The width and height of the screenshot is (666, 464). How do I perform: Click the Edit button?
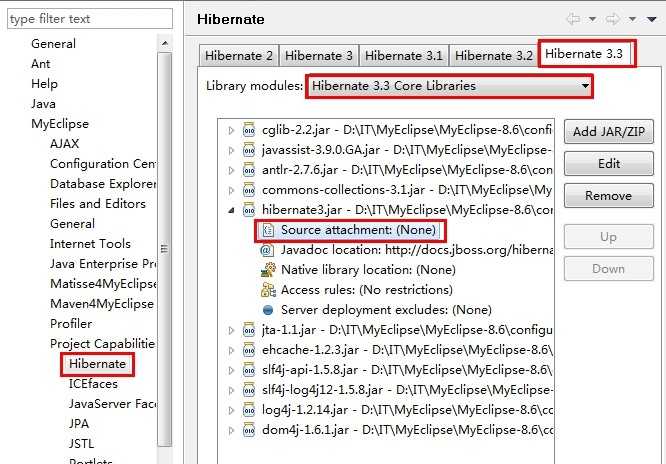pyautogui.click(x=609, y=164)
